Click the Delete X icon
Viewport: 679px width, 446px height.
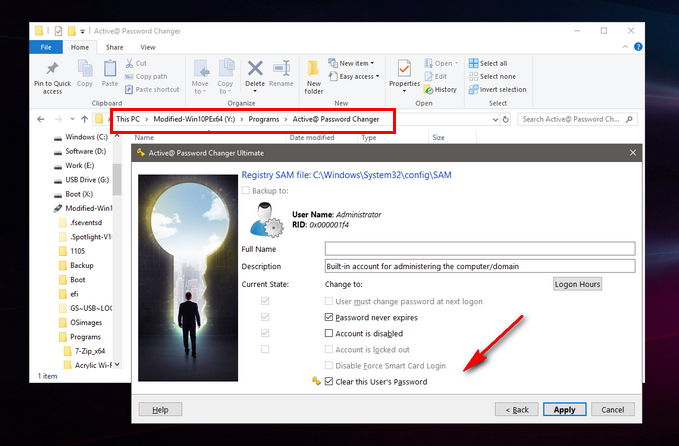(255, 68)
